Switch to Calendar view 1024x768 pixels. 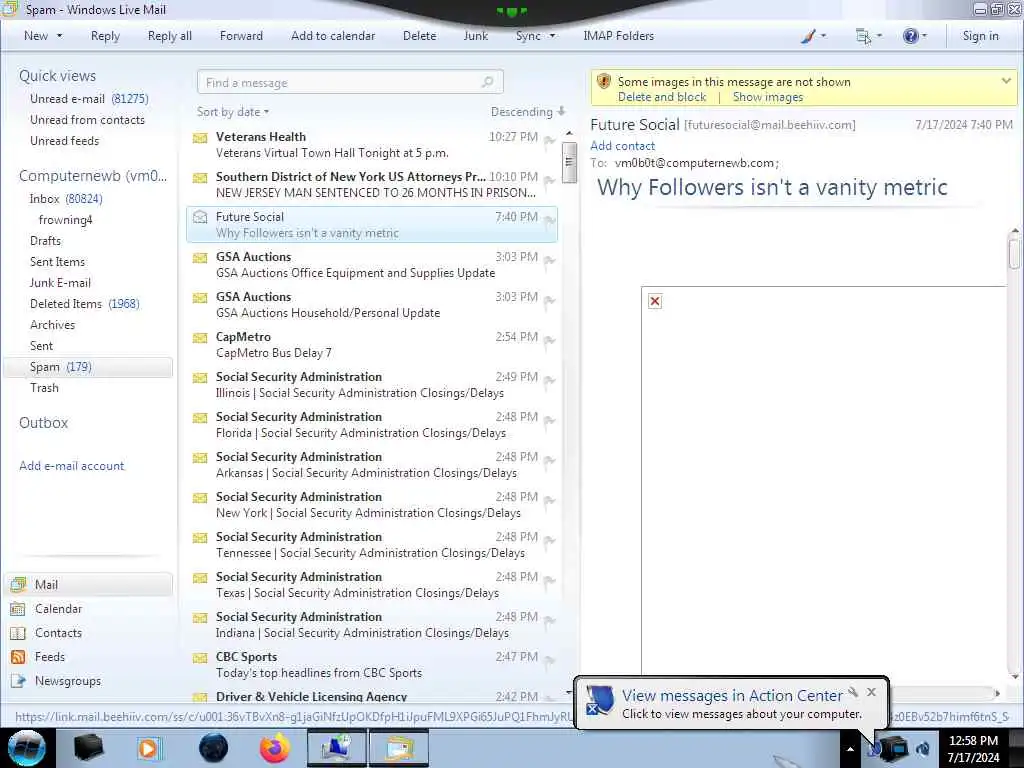coord(58,609)
